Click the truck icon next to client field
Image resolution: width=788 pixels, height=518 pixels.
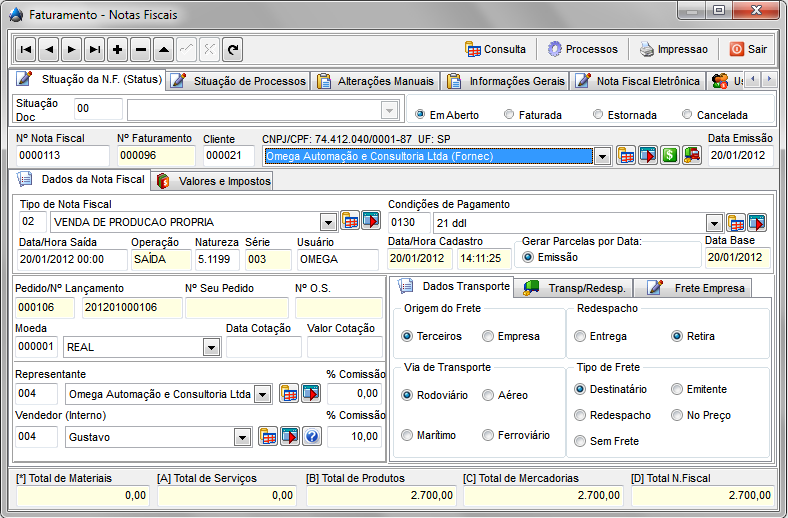pos(692,155)
